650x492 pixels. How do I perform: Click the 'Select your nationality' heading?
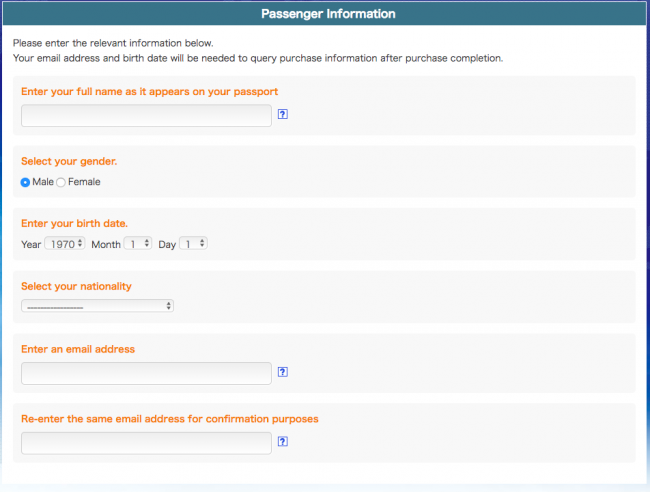(x=76, y=286)
